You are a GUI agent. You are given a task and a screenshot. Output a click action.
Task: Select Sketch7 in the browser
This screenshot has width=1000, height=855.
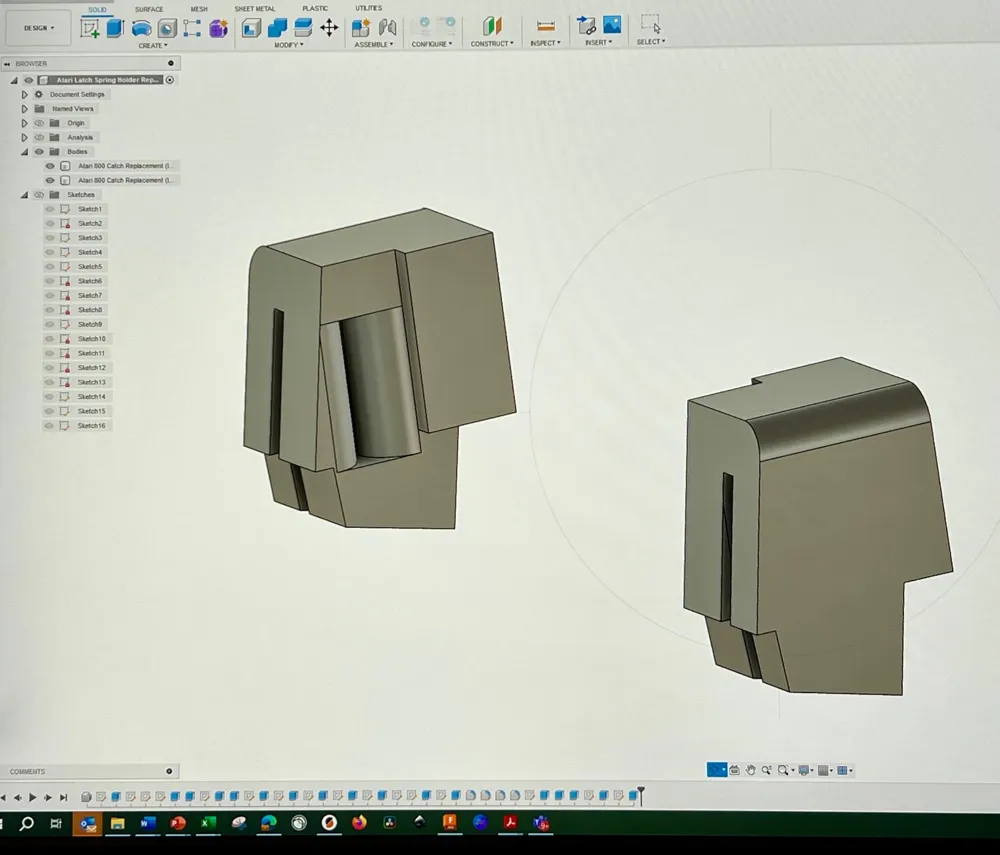coord(90,295)
